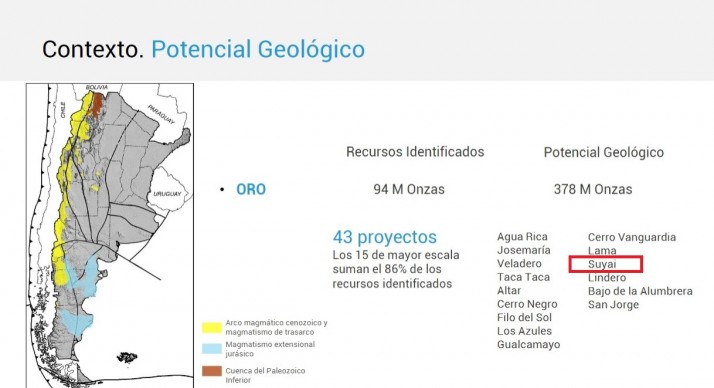This screenshot has height=388, width=714.
Task: Click the brown Cuenca del Paleozoico swatch
Action: (x=212, y=371)
